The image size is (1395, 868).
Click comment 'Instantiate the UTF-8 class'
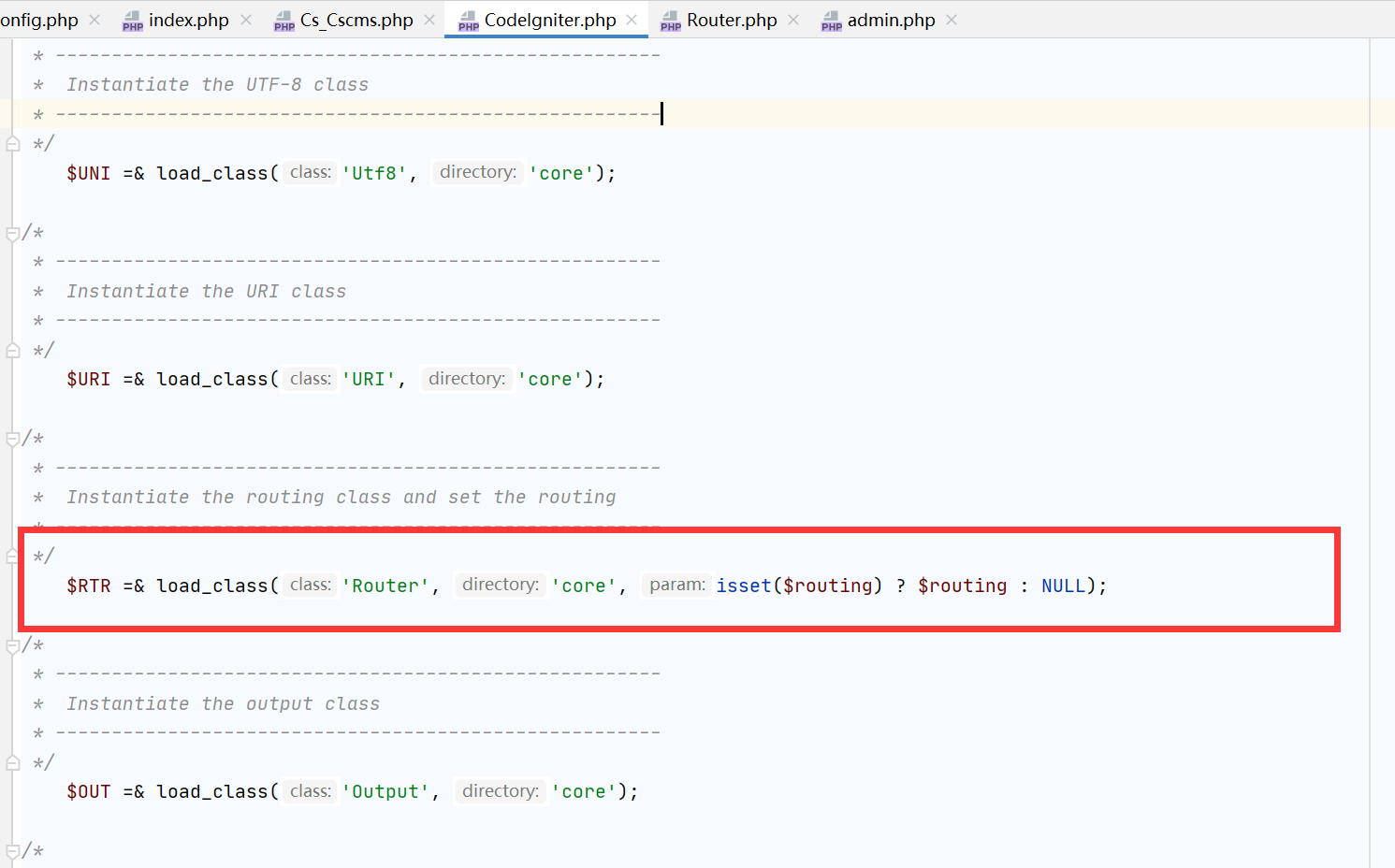click(x=217, y=84)
